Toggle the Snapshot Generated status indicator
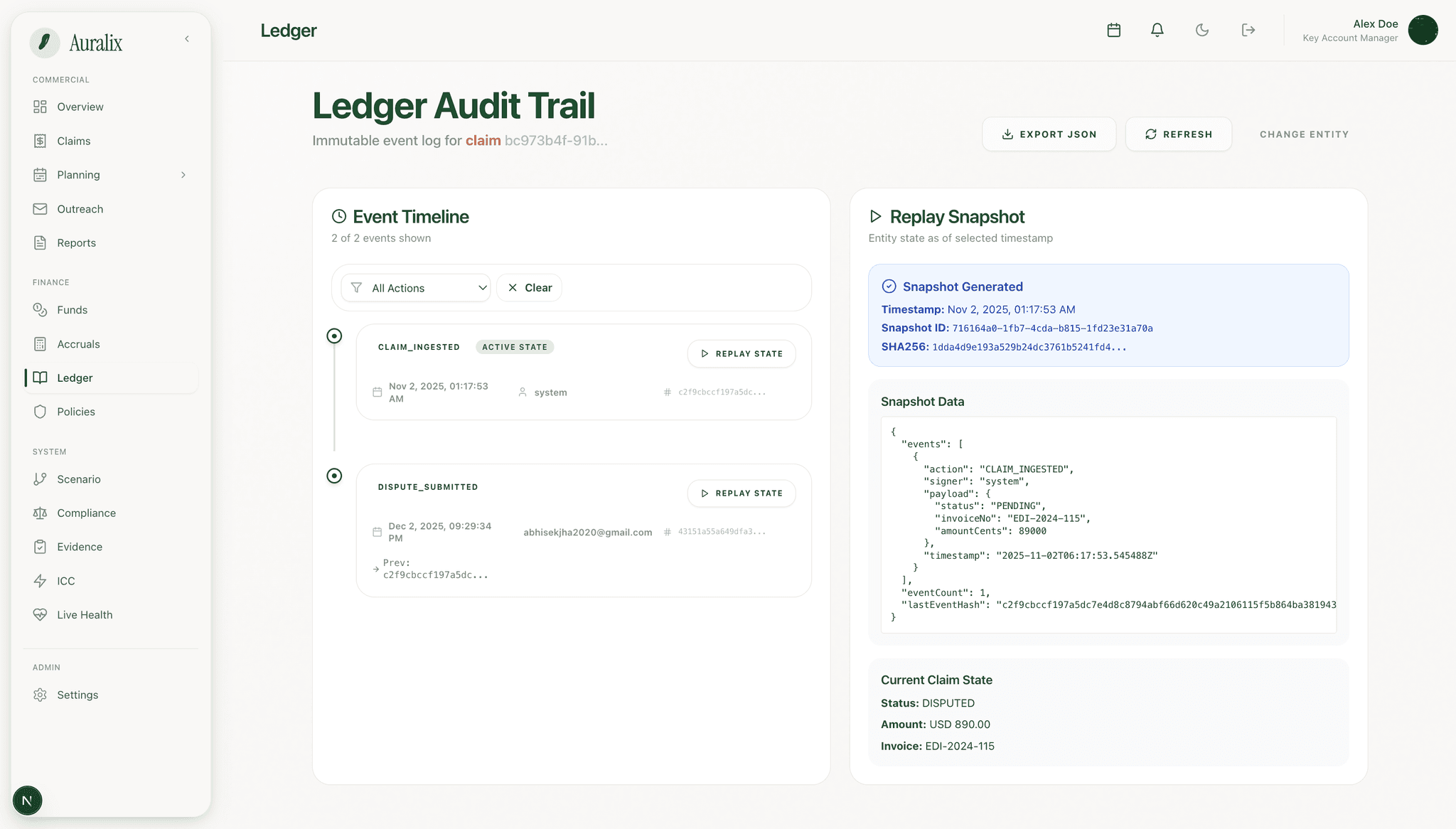Screen dimensions: 1456x829 click(x=889, y=287)
